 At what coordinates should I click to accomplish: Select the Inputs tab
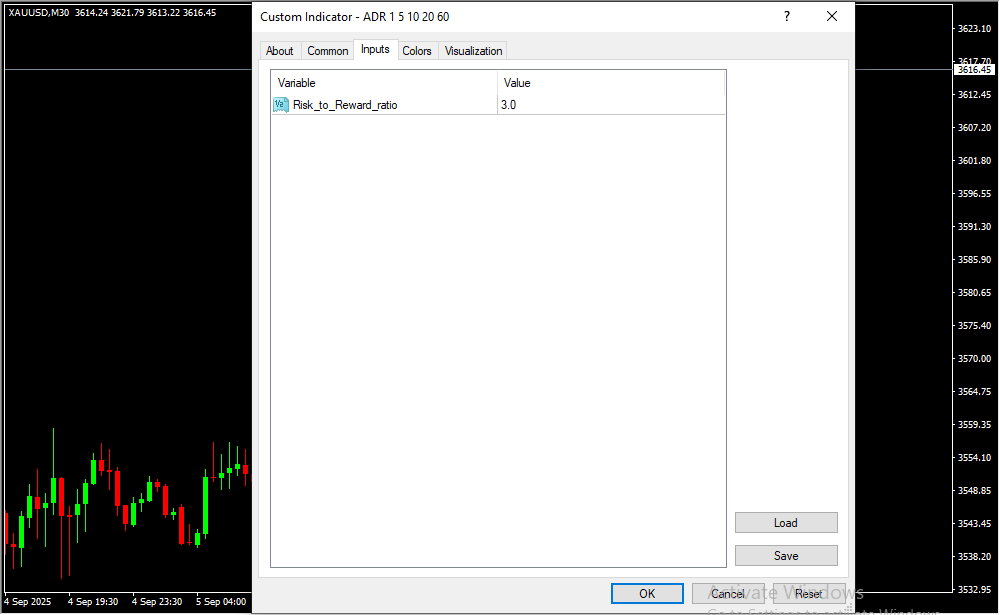(375, 50)
